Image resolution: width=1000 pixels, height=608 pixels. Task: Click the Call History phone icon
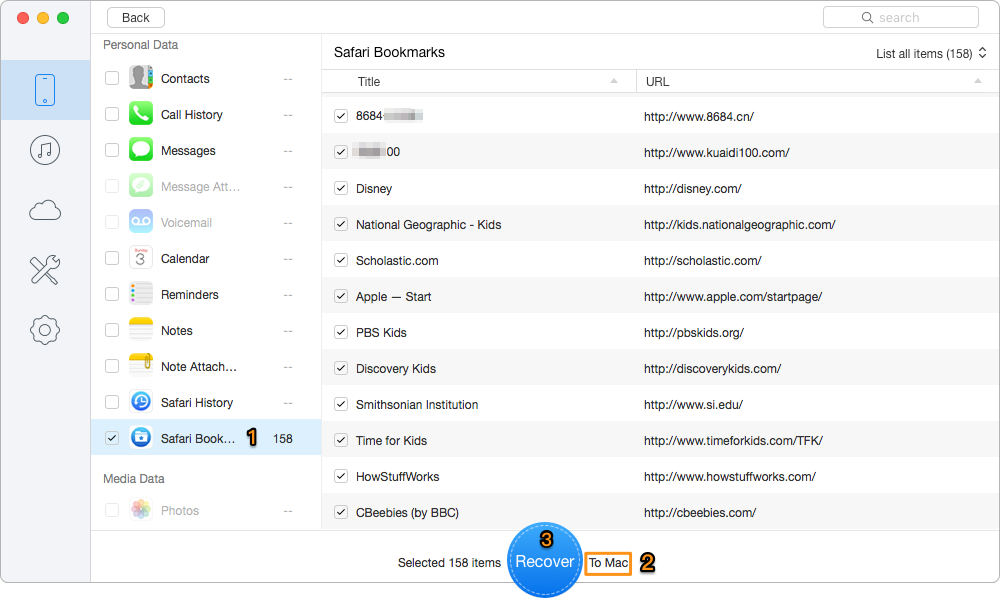click(141, 114)
